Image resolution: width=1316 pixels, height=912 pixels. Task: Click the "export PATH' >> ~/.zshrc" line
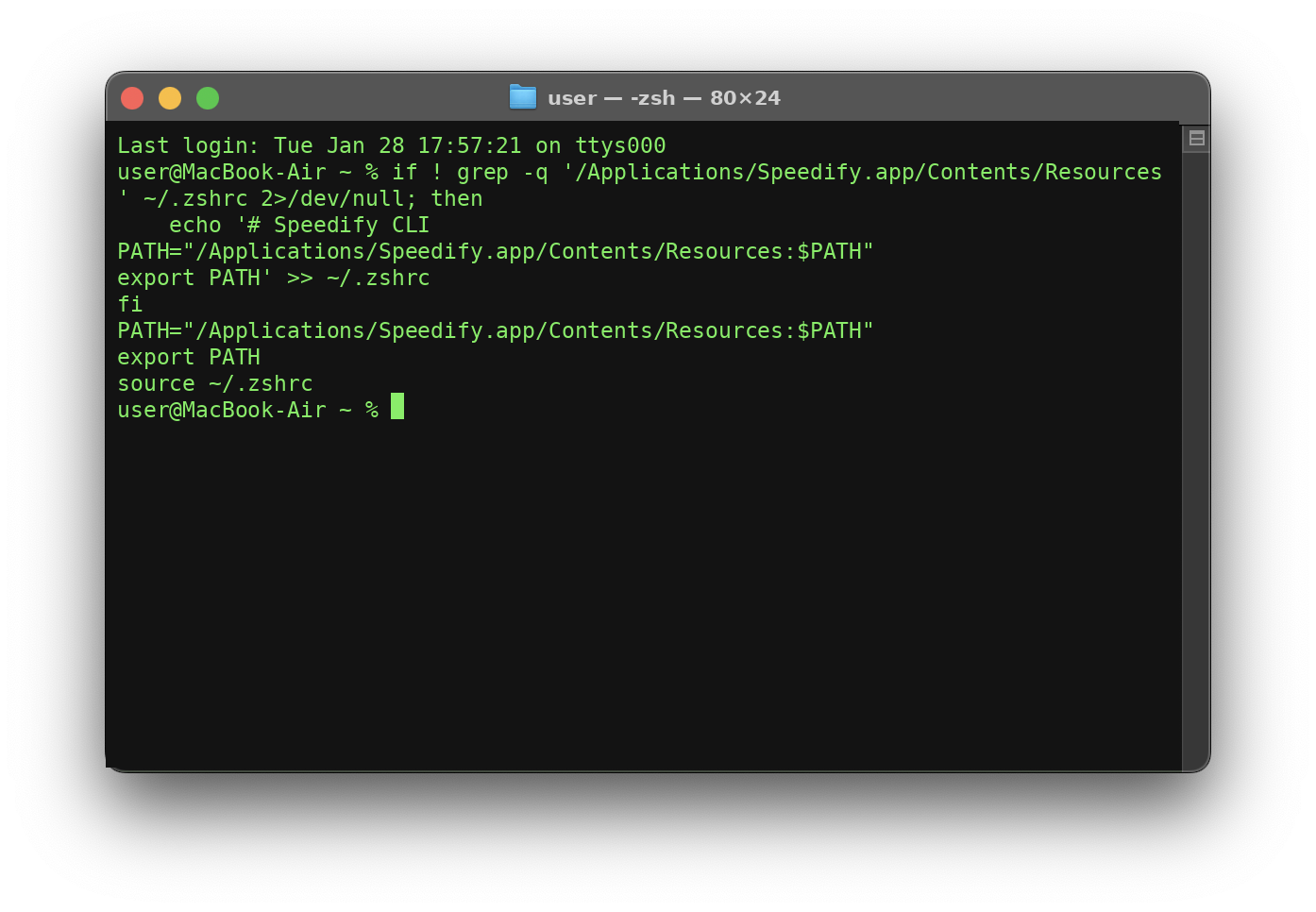pyautogui.click(x=274, y=278)
